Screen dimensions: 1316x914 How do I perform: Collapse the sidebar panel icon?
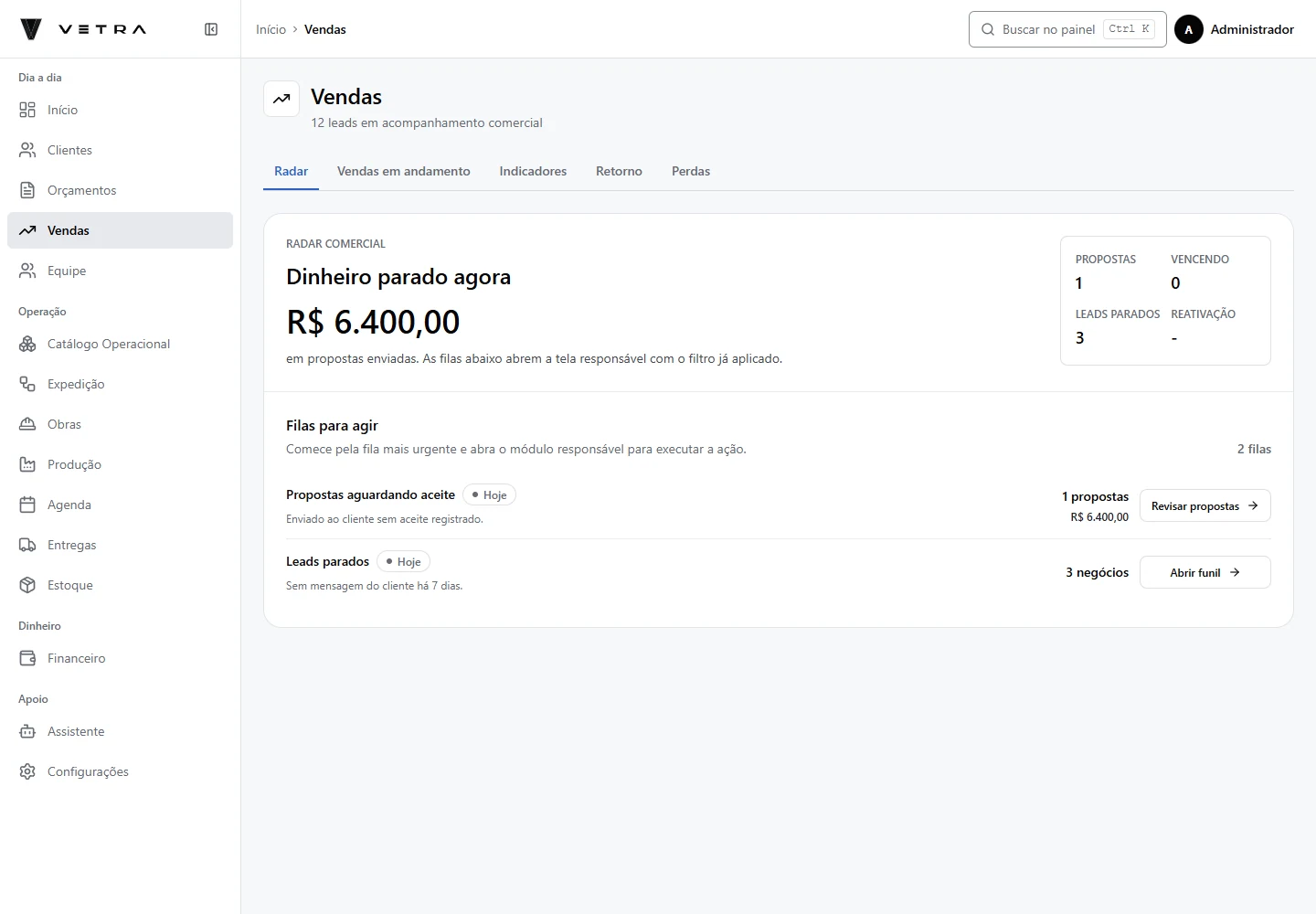point(211,29)
